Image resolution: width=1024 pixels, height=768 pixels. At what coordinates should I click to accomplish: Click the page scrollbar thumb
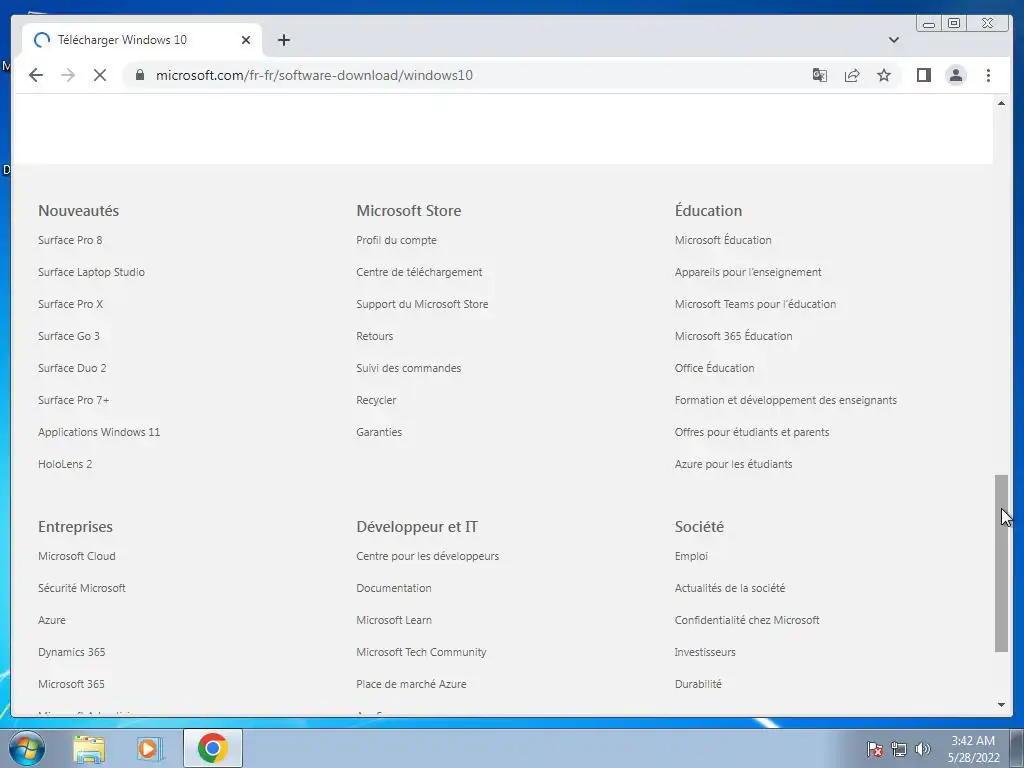(1001, 563)
